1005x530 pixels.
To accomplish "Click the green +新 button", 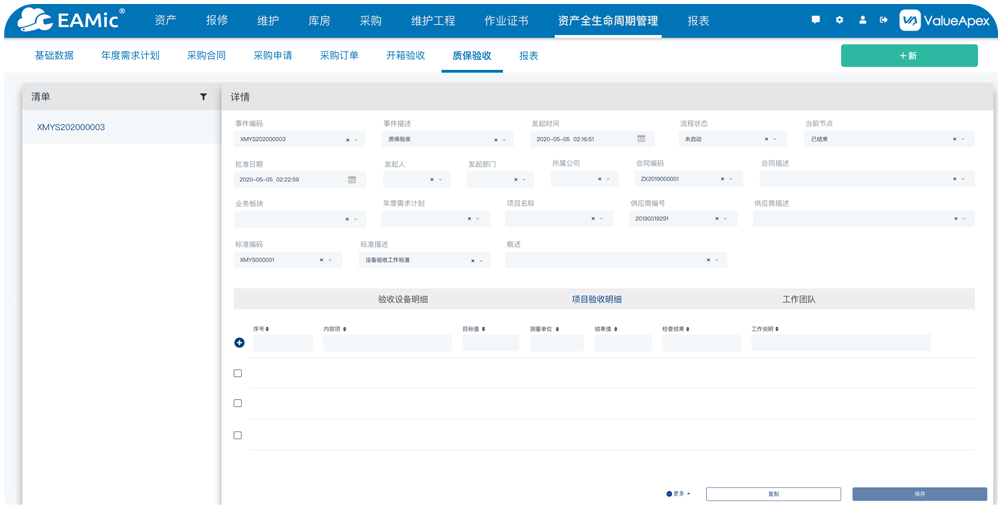I will coord(908,56).
